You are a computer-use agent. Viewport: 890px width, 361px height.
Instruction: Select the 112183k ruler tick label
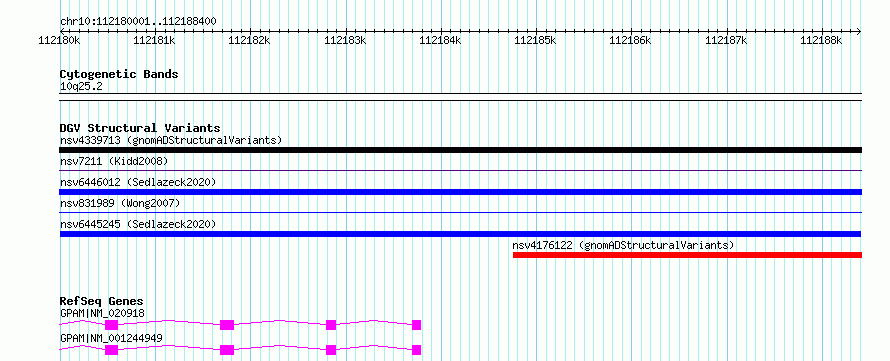[345, 40]
